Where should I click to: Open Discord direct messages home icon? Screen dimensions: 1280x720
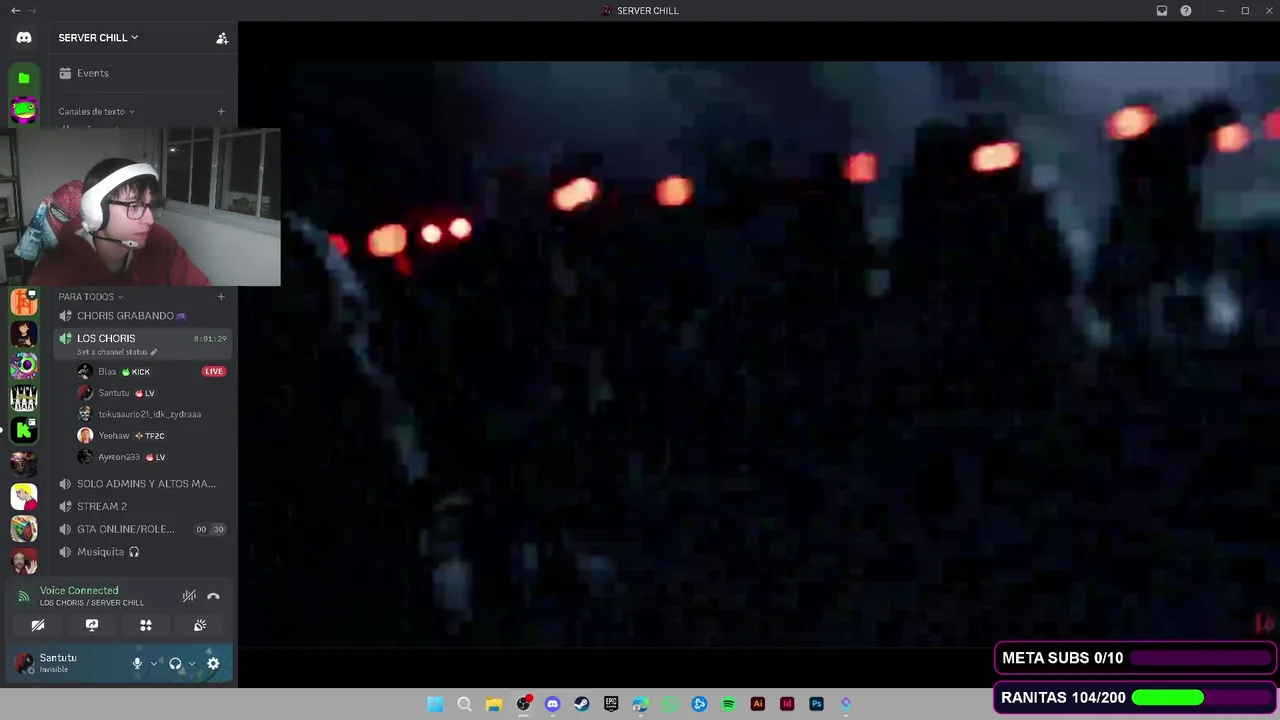[x=24, y=38]
